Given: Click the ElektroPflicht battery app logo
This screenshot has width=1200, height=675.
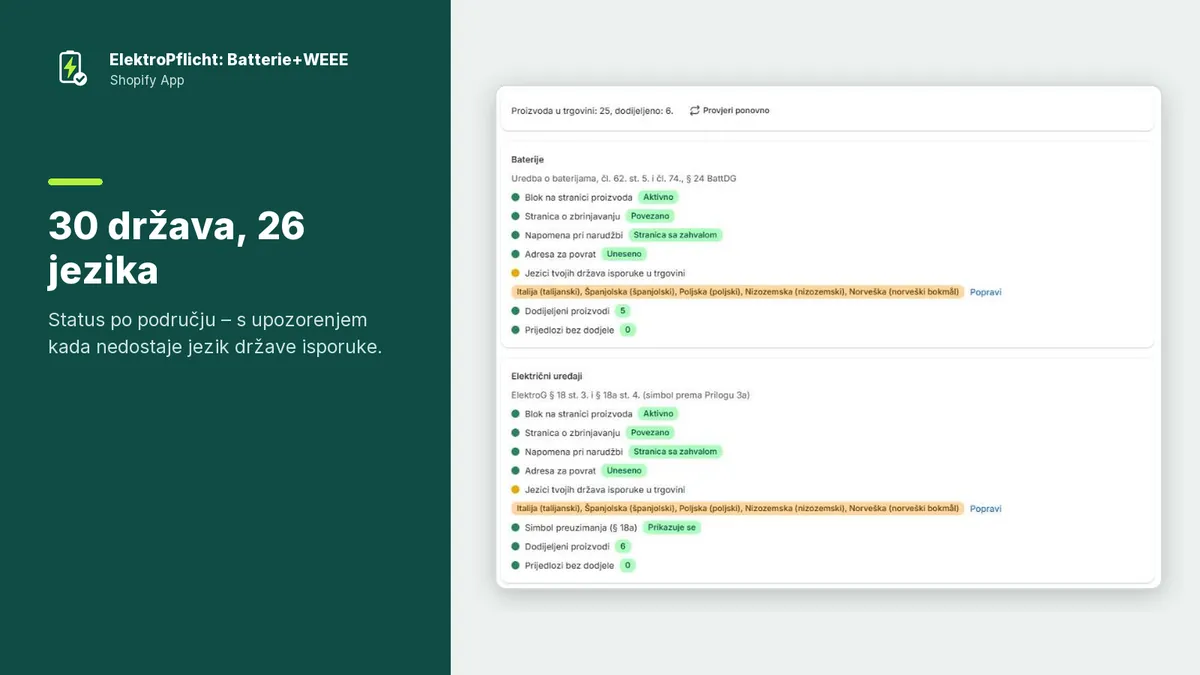Looking at the screenshot, I should tap(72, 68).
